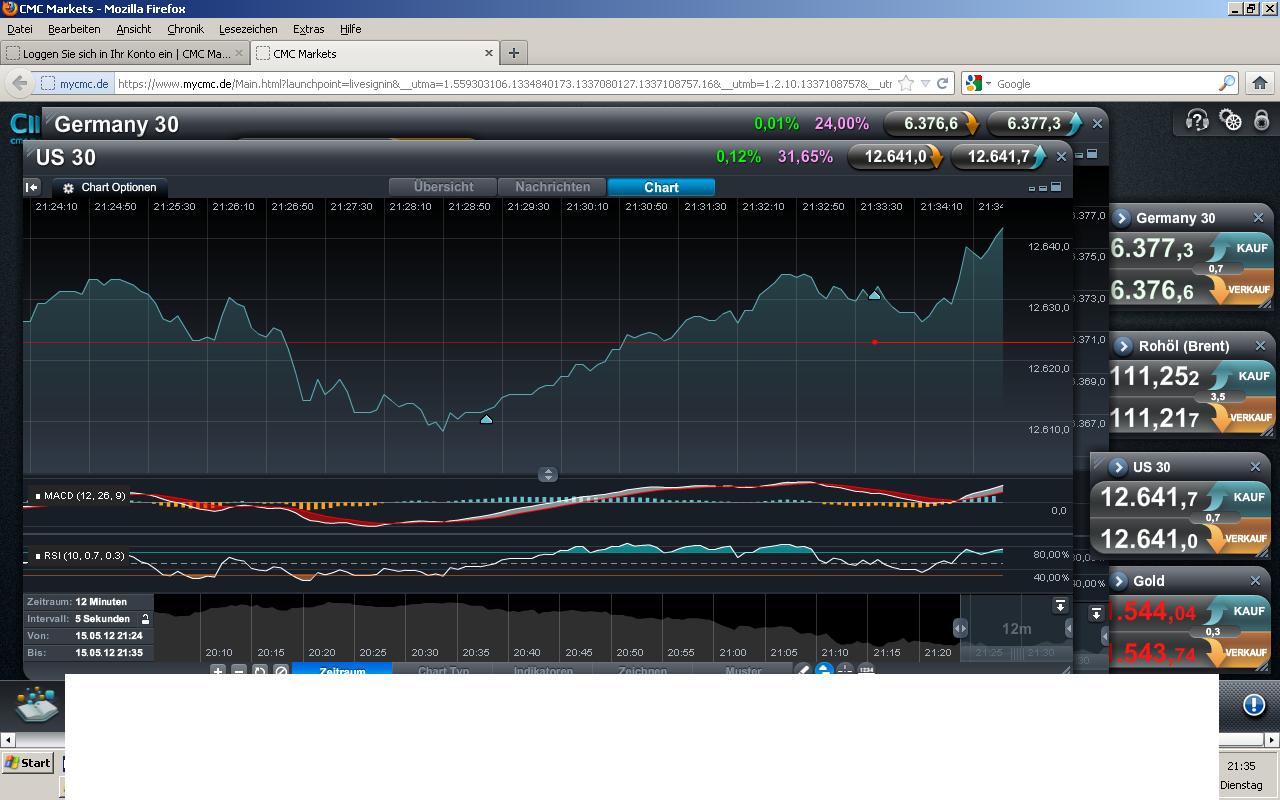
Task: Toggle the Intervall lock icon
Action: point(145,619)
